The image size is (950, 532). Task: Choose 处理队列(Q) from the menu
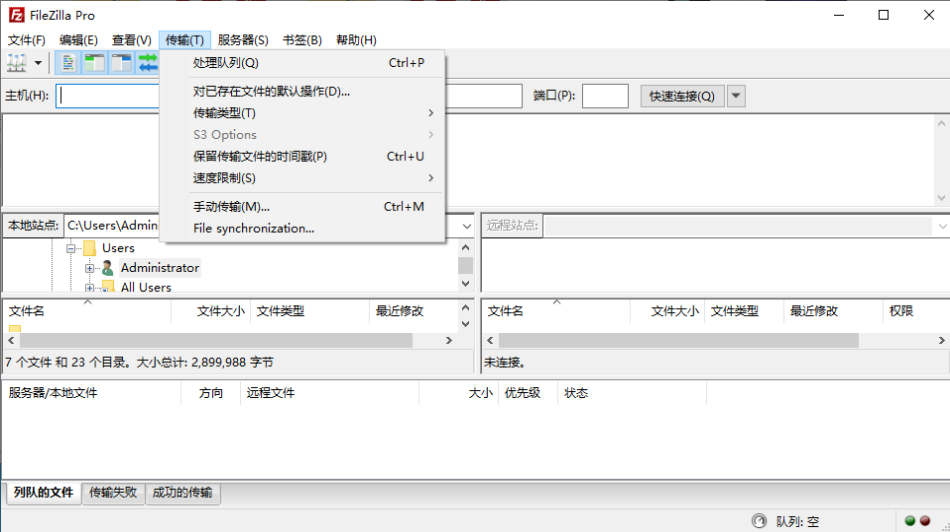pos(303,63)
